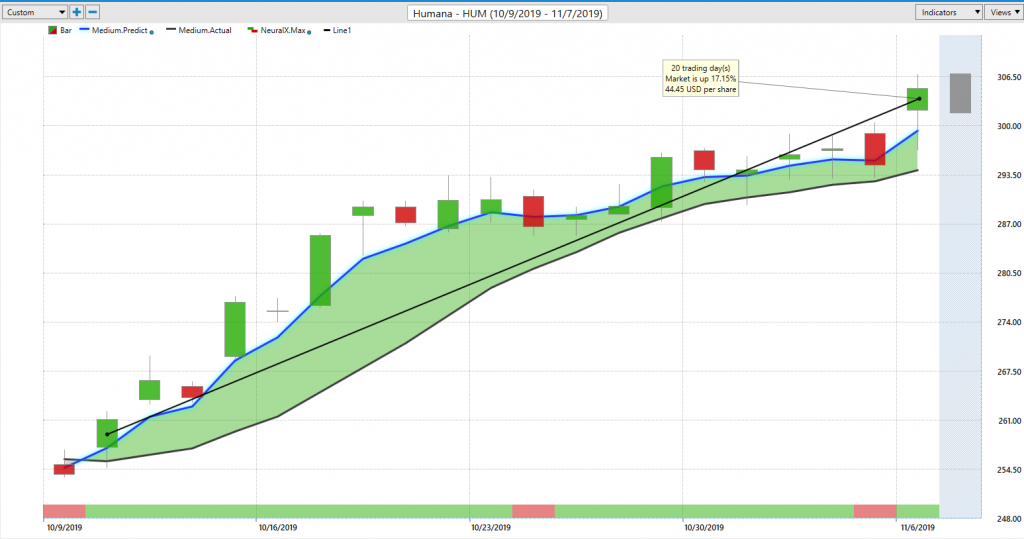Click the 287.00 price axis label
This screenshot has height=539, width=1024.
point(1009,224)
